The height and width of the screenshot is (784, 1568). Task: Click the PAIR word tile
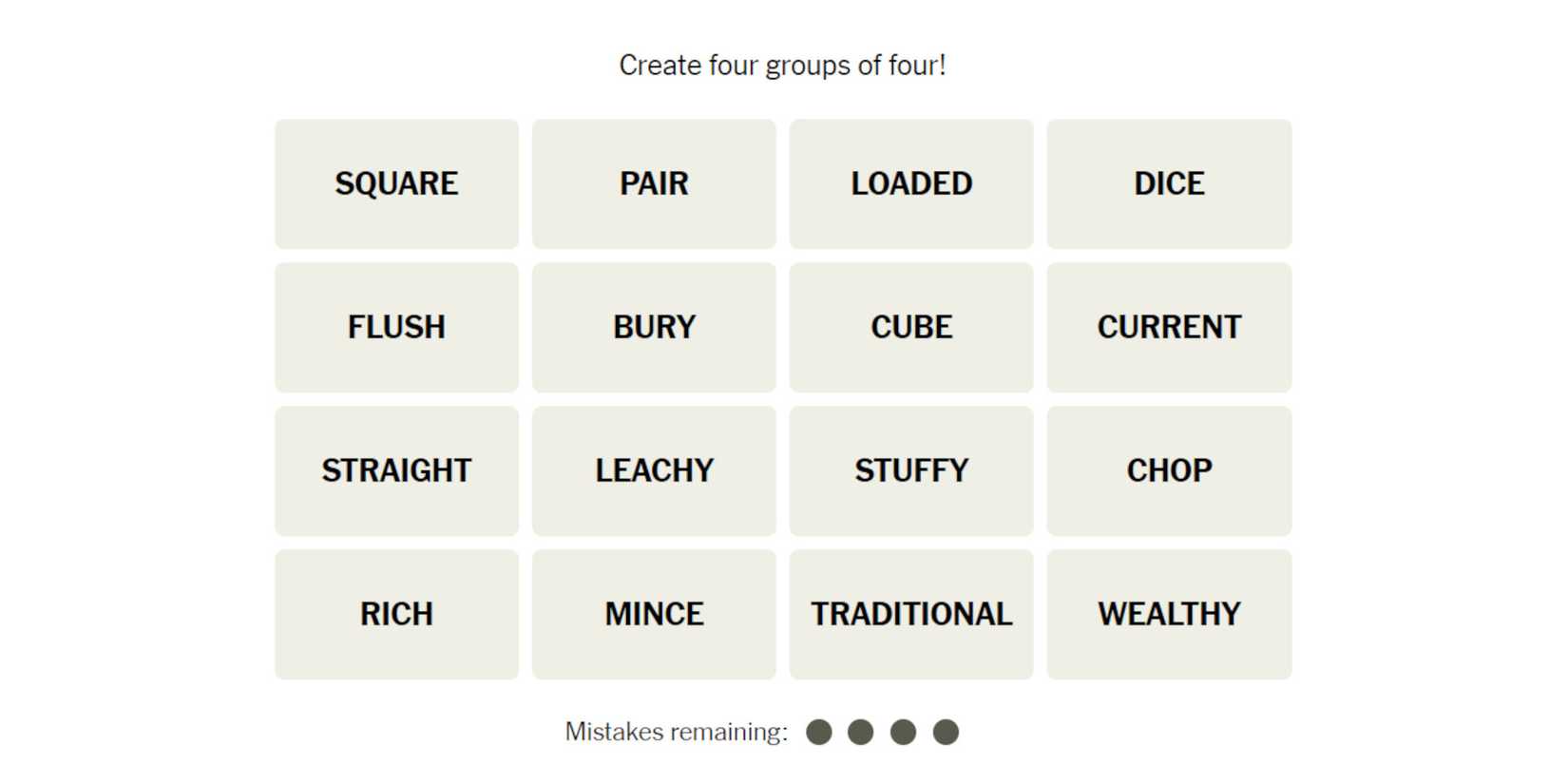pos(654,183)
